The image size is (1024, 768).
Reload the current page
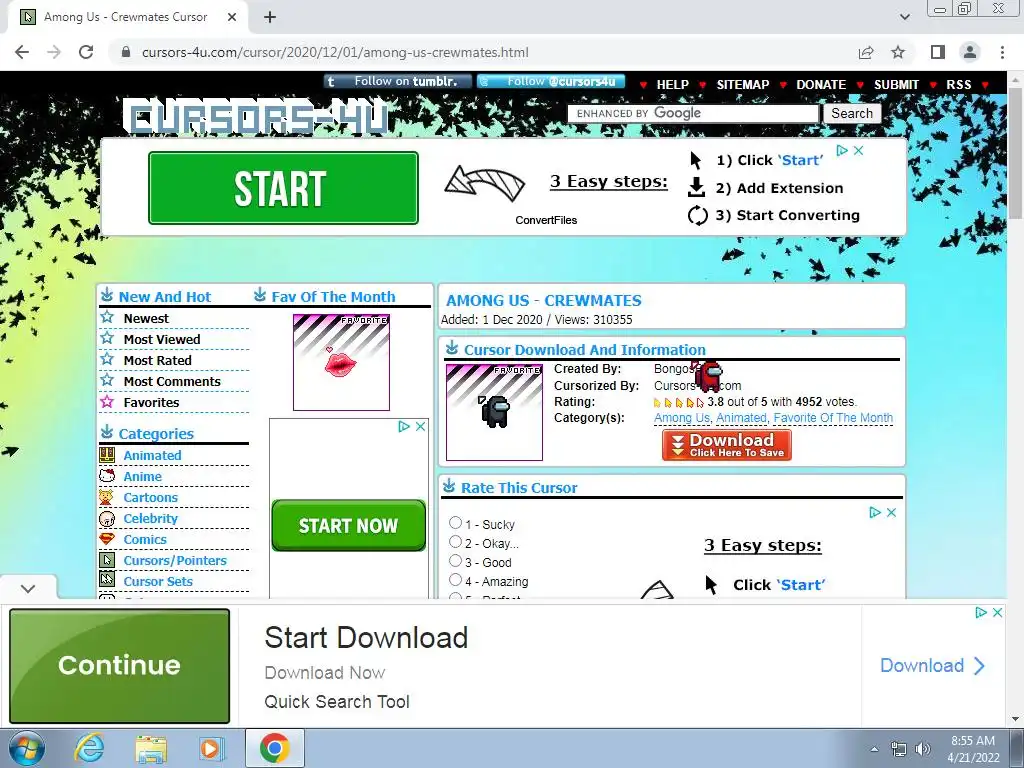click(x=86, y=52)
